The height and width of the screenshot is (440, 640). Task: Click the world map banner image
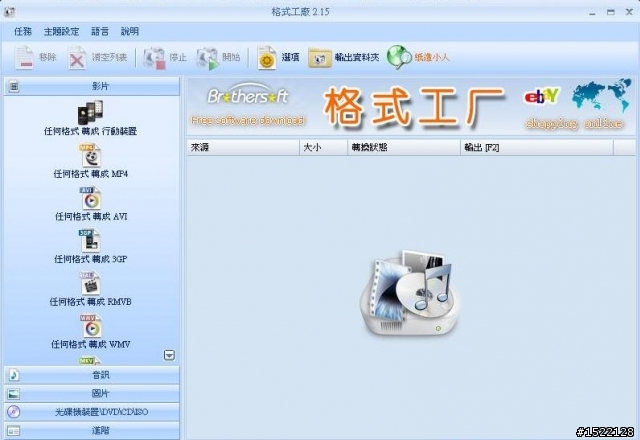pos(601,96)
